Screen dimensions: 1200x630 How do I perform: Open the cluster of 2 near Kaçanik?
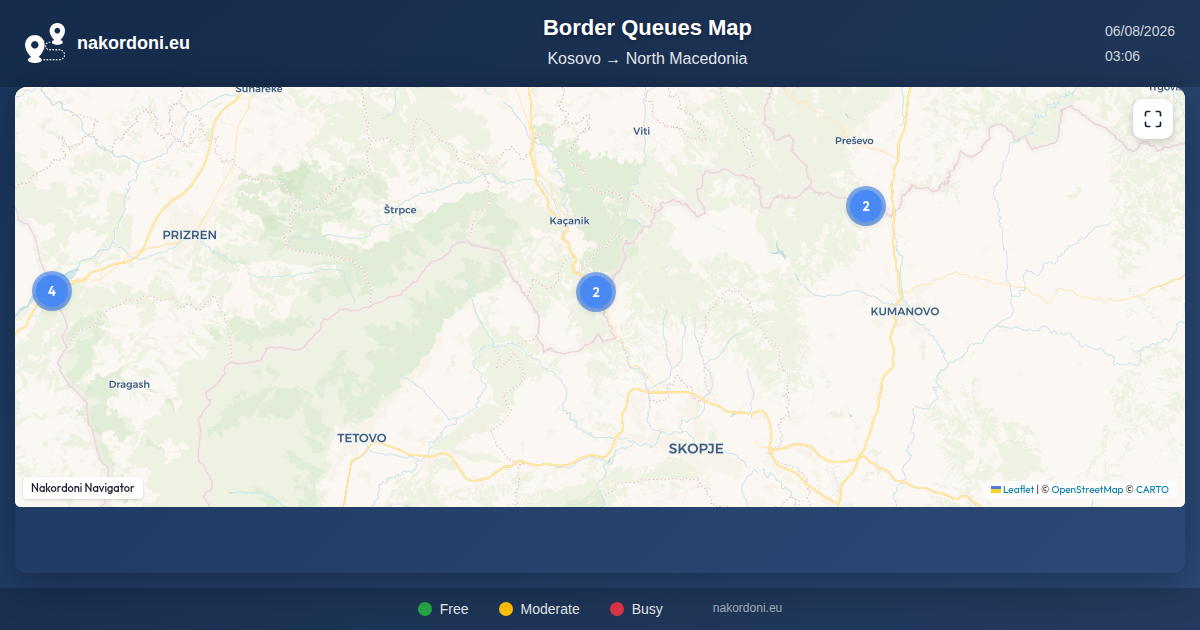click(x=596, y=292)
